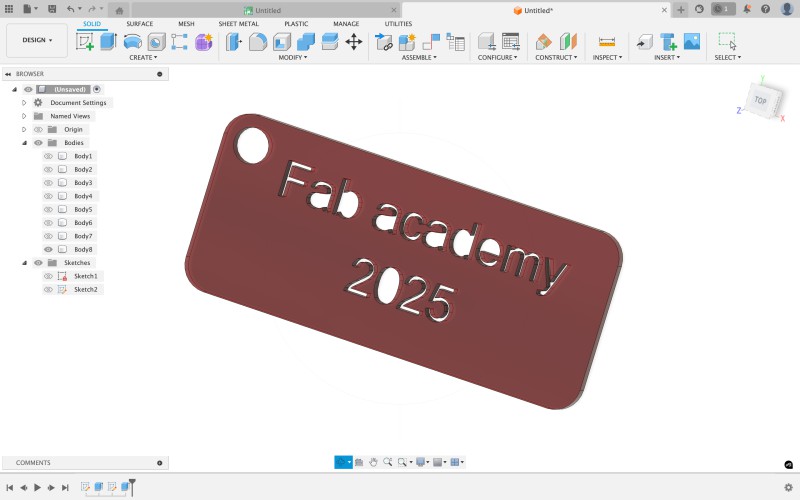800x500 pixels.
Task: Select the Revolve tool icon
Action: pos(133,42)
